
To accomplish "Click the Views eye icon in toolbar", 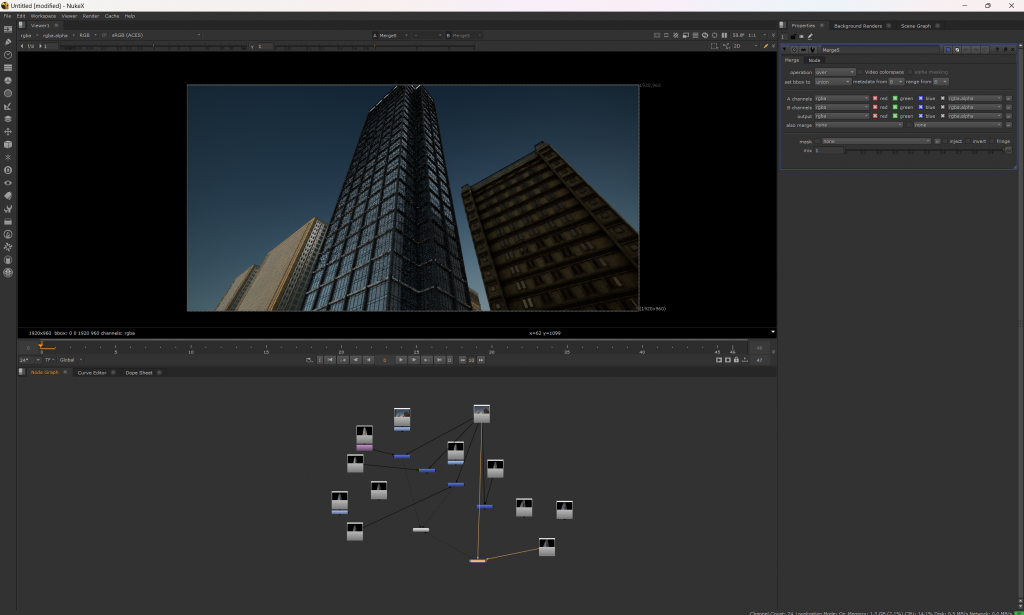I will pyautogui.click(x=8, y=183).
